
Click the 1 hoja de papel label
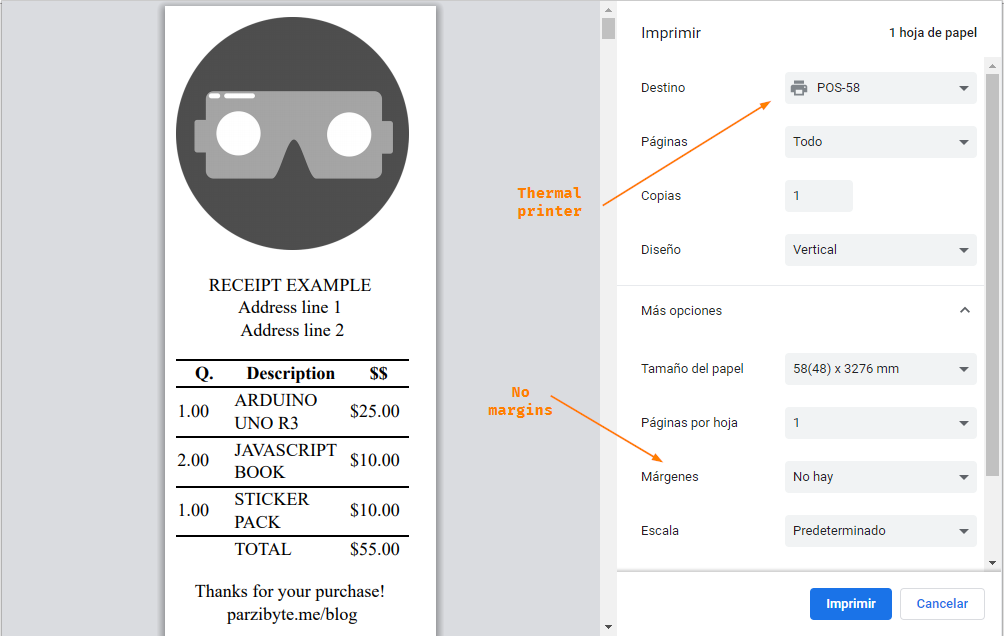pyautogui.click(x=932, y=32)
